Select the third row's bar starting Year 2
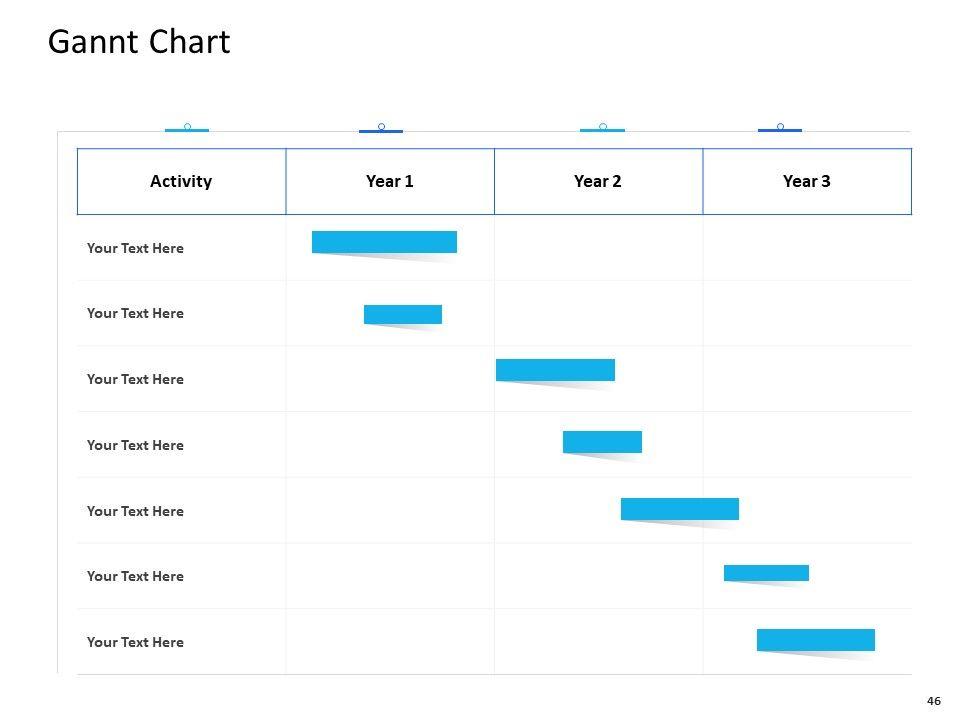The width and height of the screenshot is (960, 720). click(555, 370)
